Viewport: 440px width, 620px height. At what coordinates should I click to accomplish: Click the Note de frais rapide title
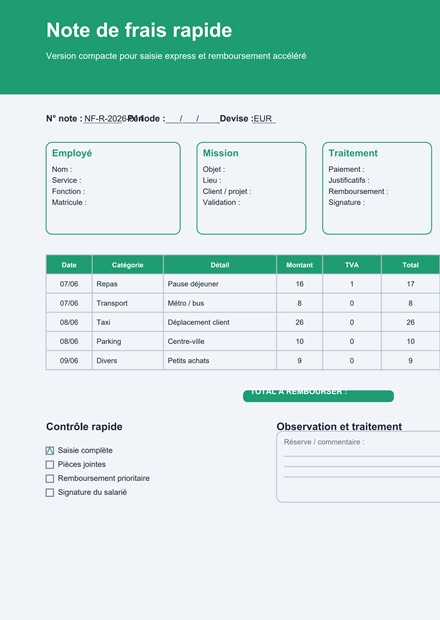pos(139,30)
